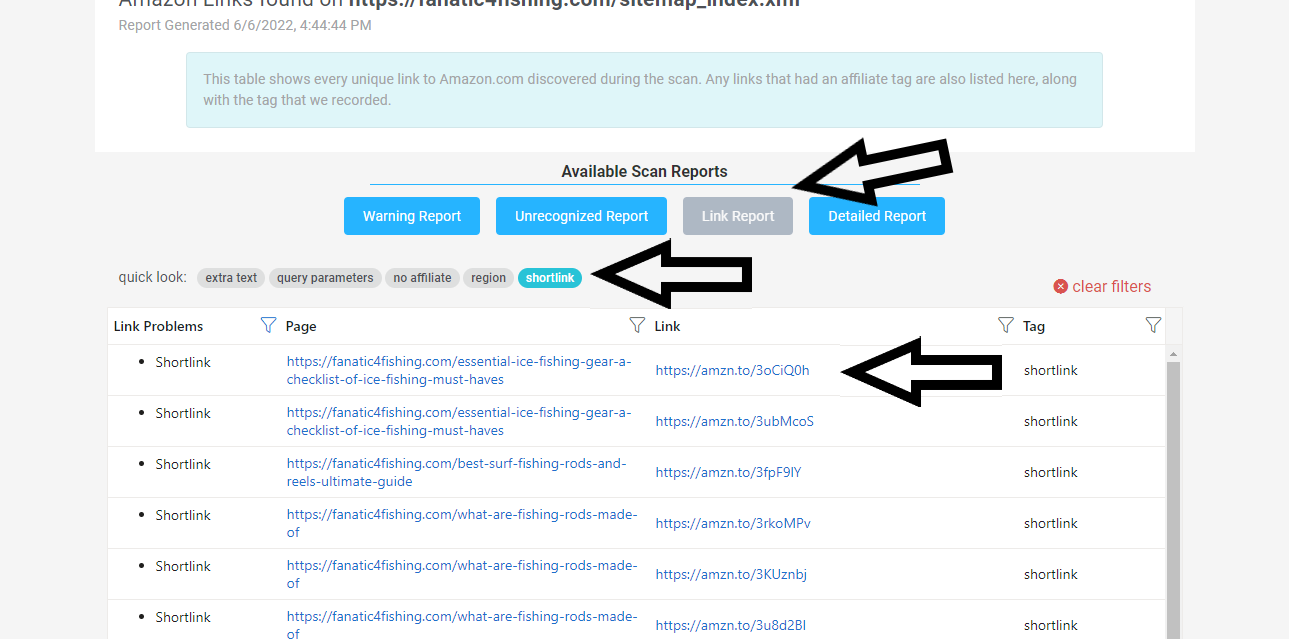Click the 'Link' column header text
Screen dimensions: 1289x639
pos(668,326)
